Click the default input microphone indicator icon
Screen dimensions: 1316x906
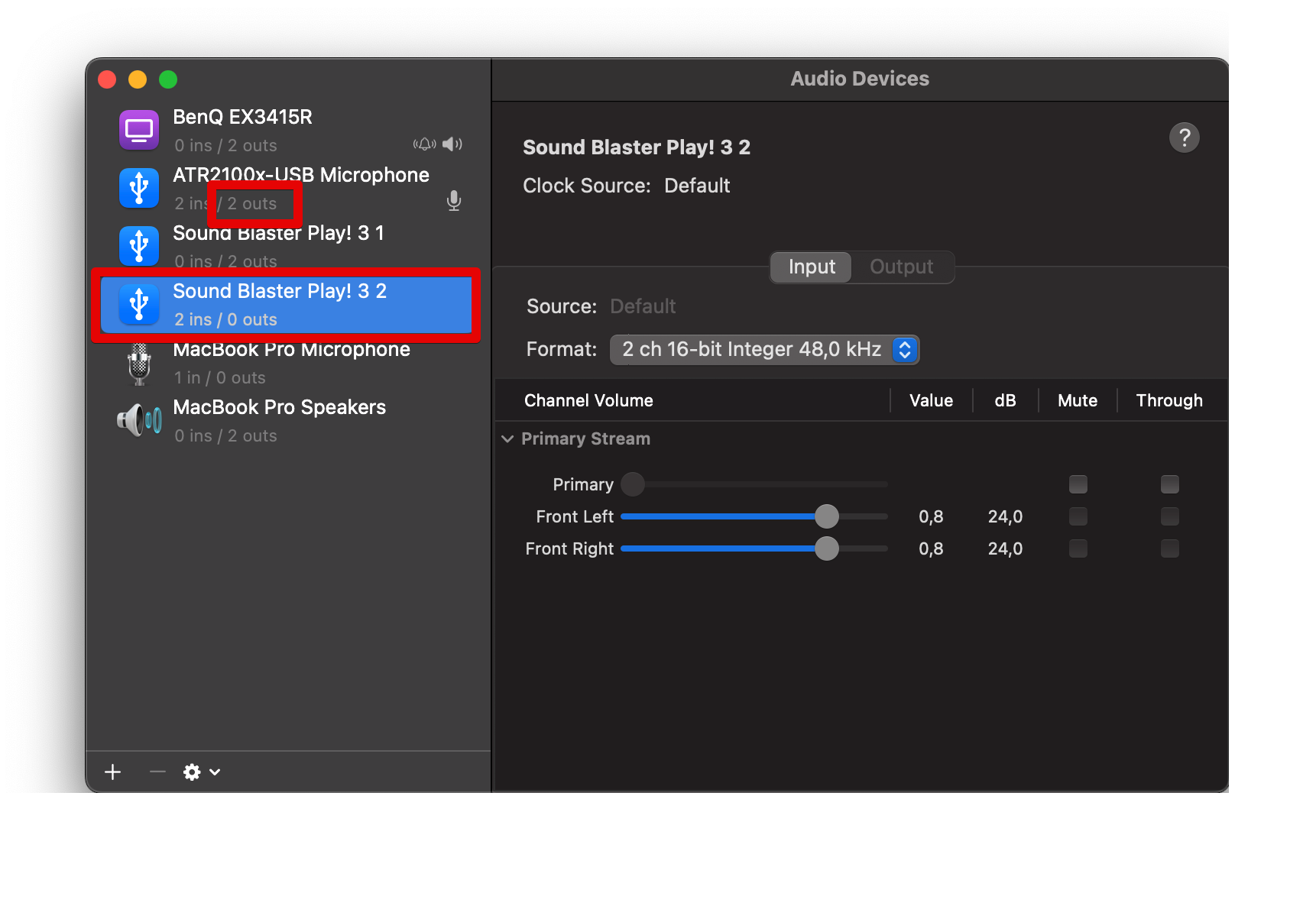tap(454, 201)
